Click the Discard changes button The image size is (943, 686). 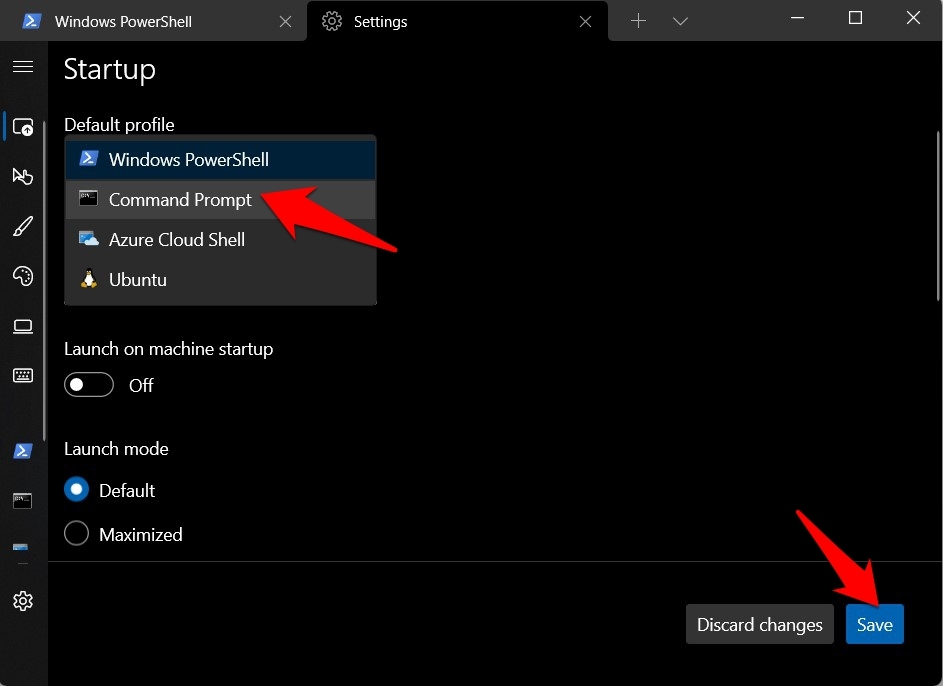(760, 624)
